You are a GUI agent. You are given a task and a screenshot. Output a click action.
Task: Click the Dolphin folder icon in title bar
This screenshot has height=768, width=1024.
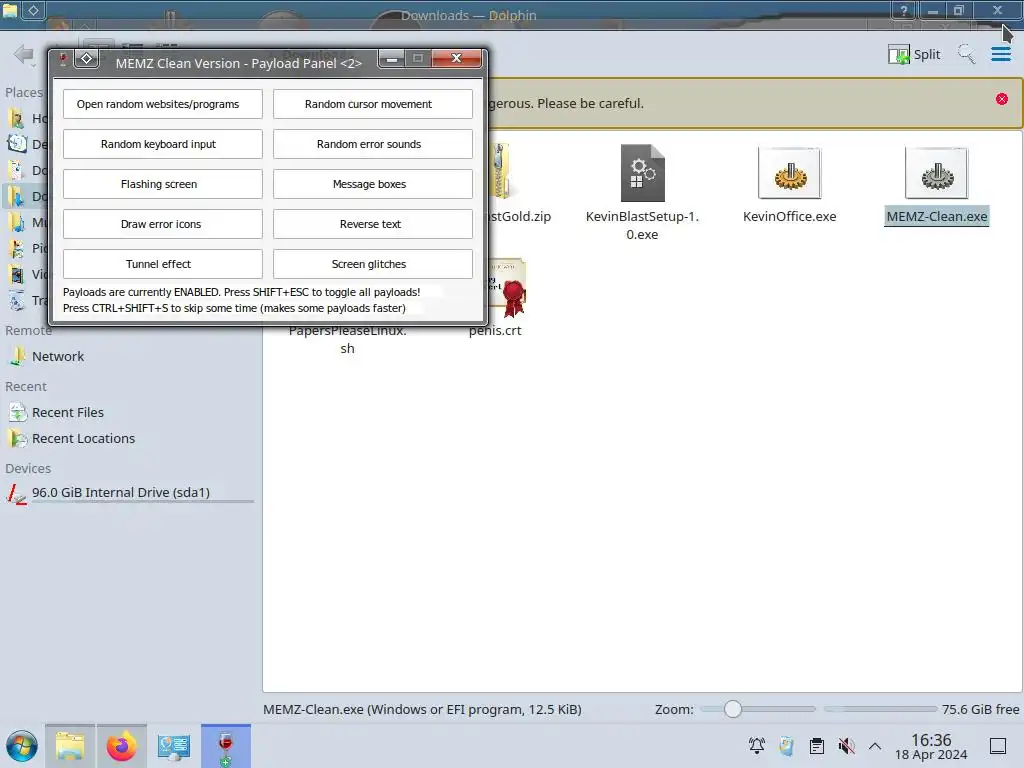pos(10,10)
